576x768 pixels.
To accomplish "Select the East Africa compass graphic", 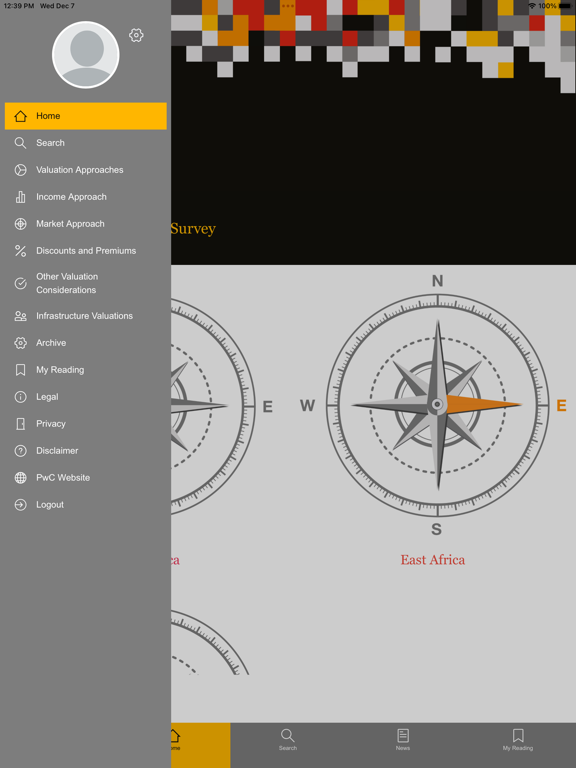I will 437,405.
